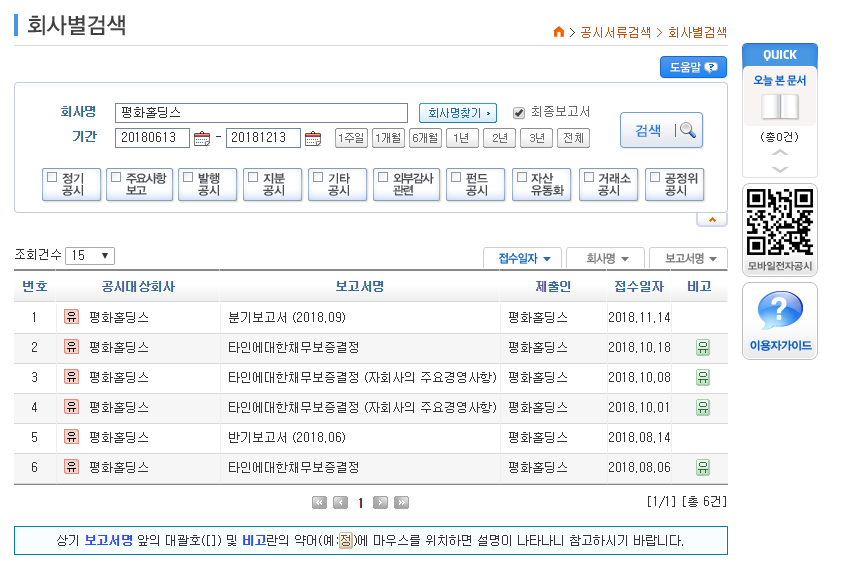Click 유 market icon in row 2
The image size is (853, 580).
tap(71, 347)
